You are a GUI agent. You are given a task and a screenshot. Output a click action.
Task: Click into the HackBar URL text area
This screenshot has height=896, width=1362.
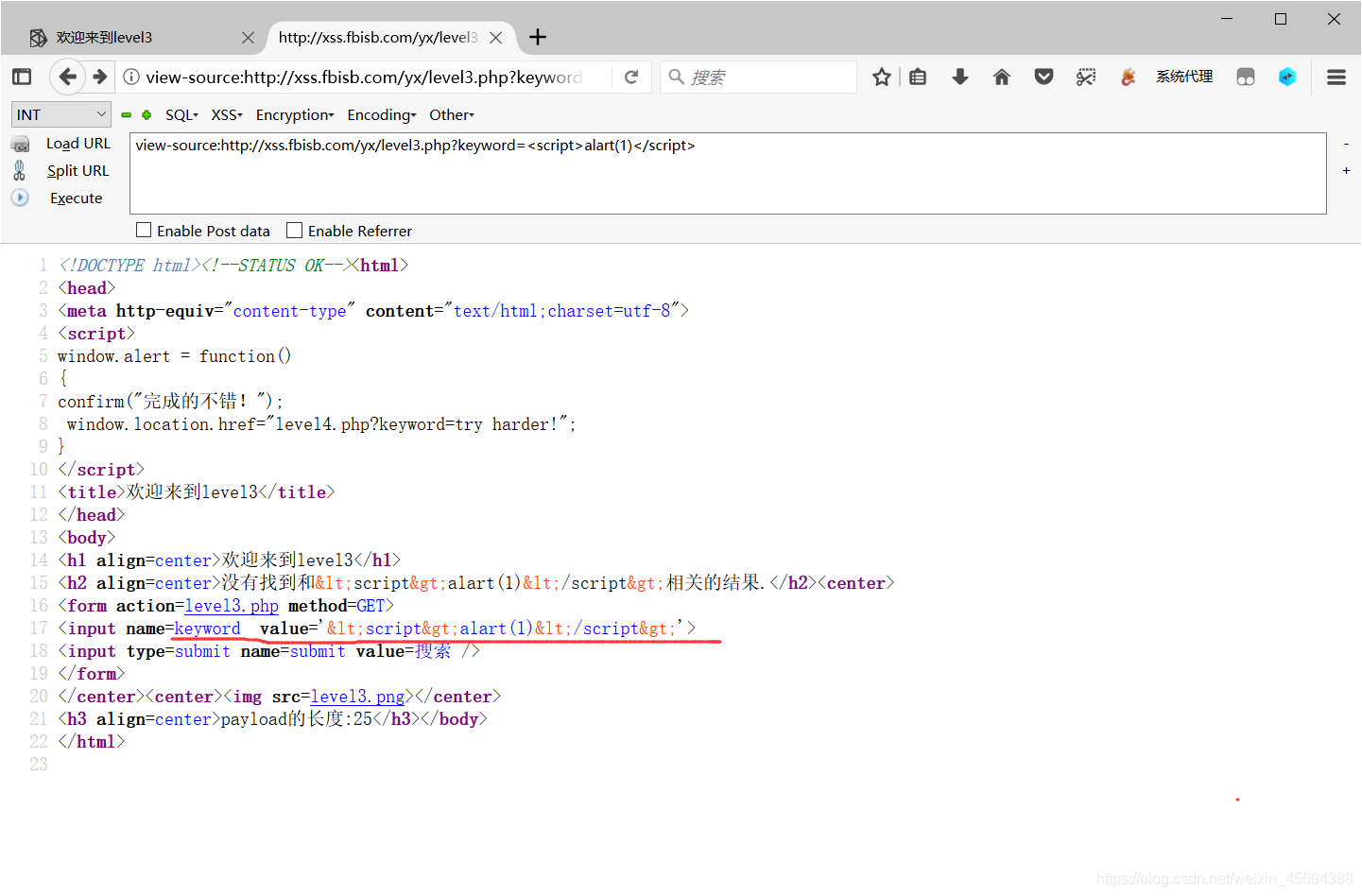click(x=728, y=173)
